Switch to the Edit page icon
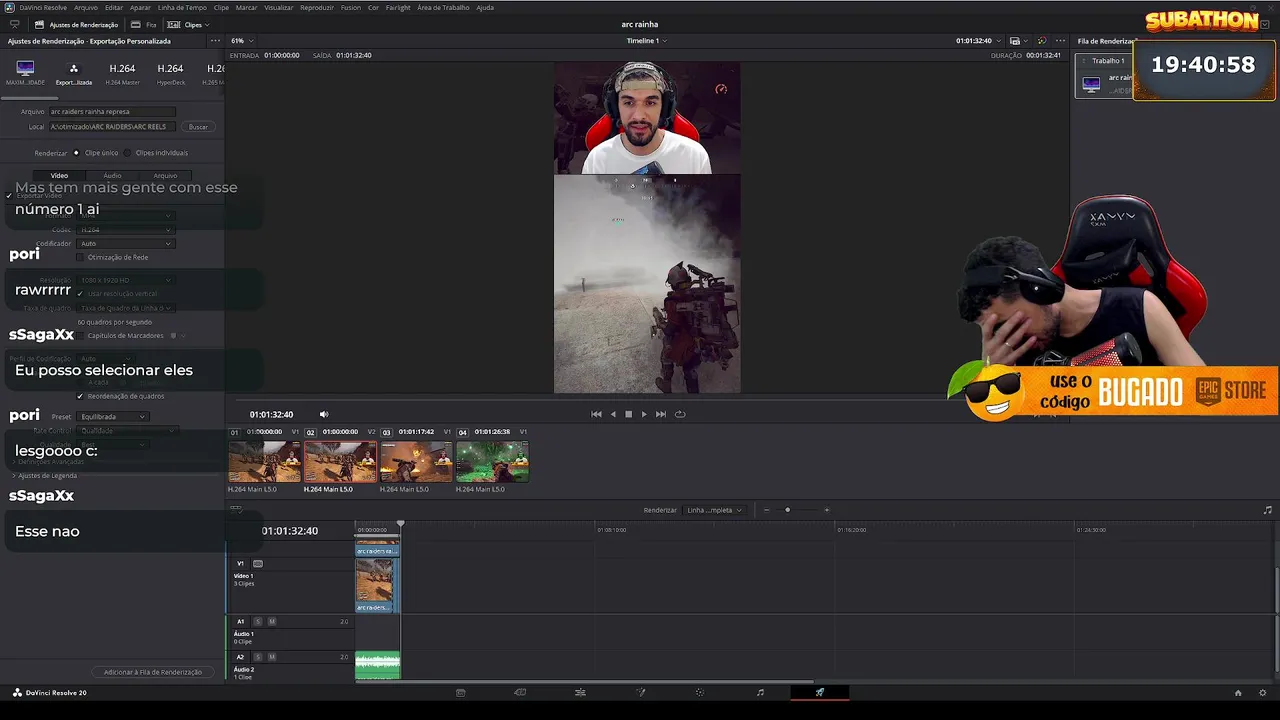The width and height of the screenshot is (1280, 720). click(580, 692)
